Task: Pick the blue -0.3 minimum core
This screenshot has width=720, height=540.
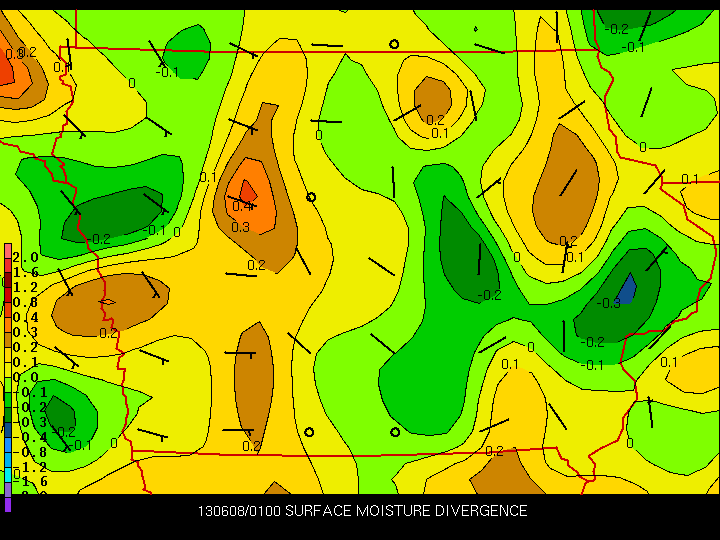Action: 627,288
